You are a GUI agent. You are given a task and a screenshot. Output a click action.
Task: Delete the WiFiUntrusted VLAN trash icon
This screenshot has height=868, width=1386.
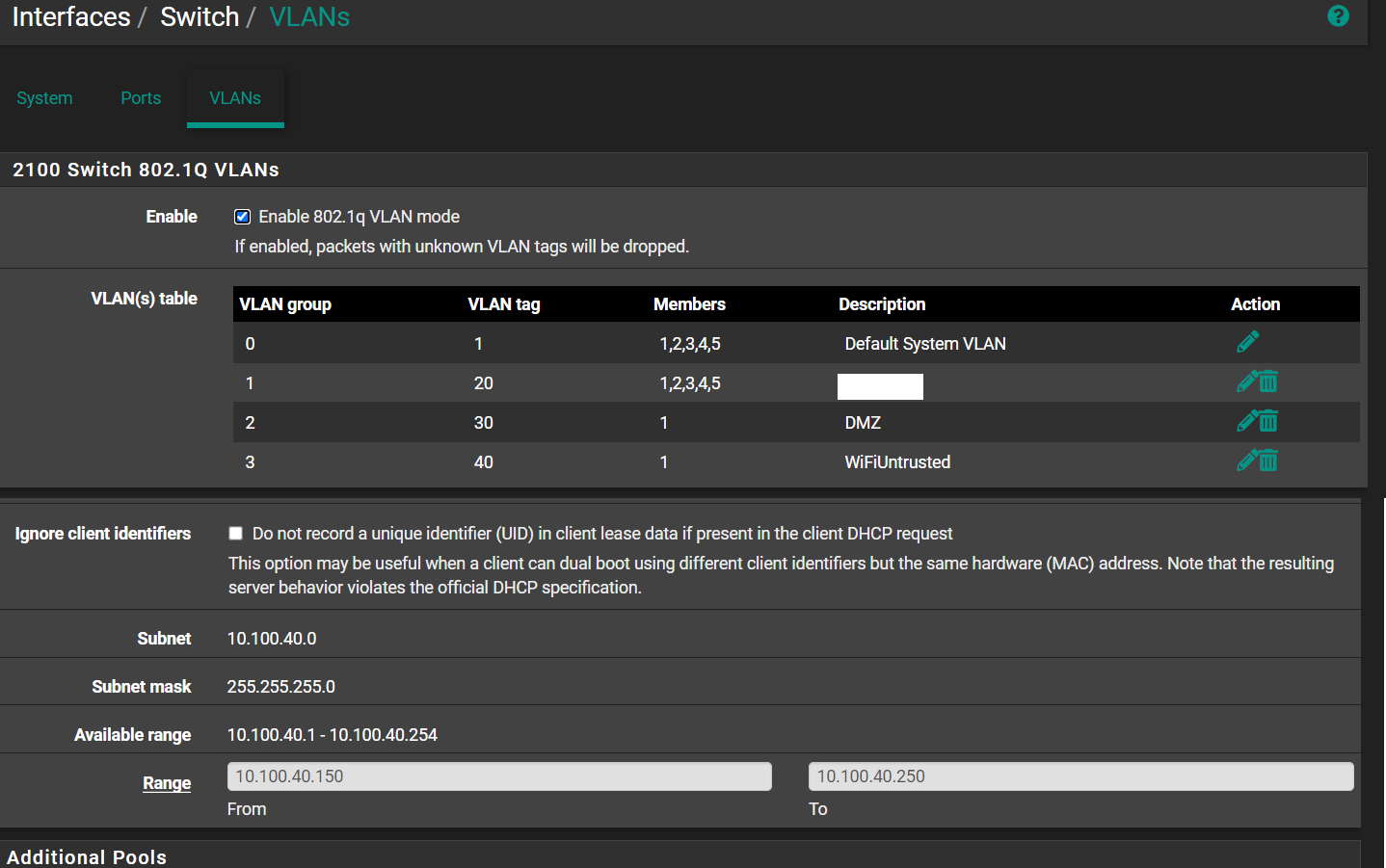coord(1268,461)
